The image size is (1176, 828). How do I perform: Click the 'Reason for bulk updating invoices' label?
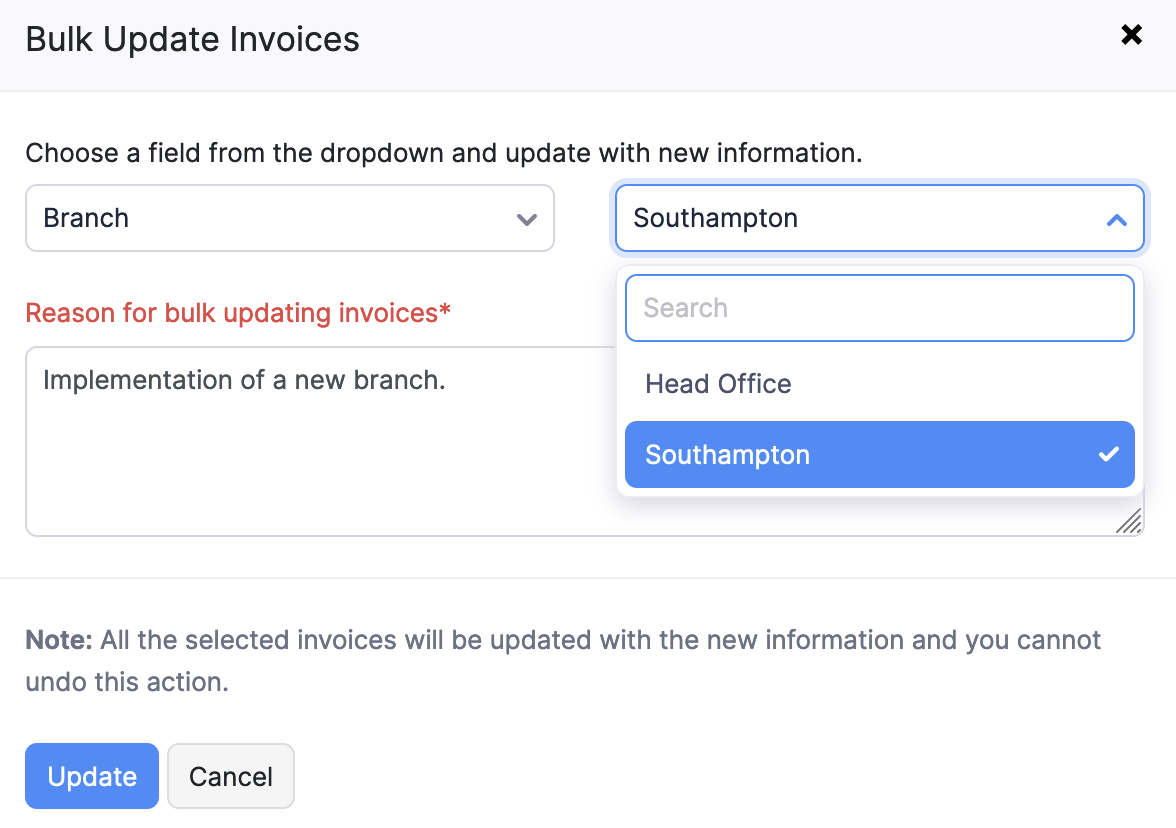tap(238, 313)
